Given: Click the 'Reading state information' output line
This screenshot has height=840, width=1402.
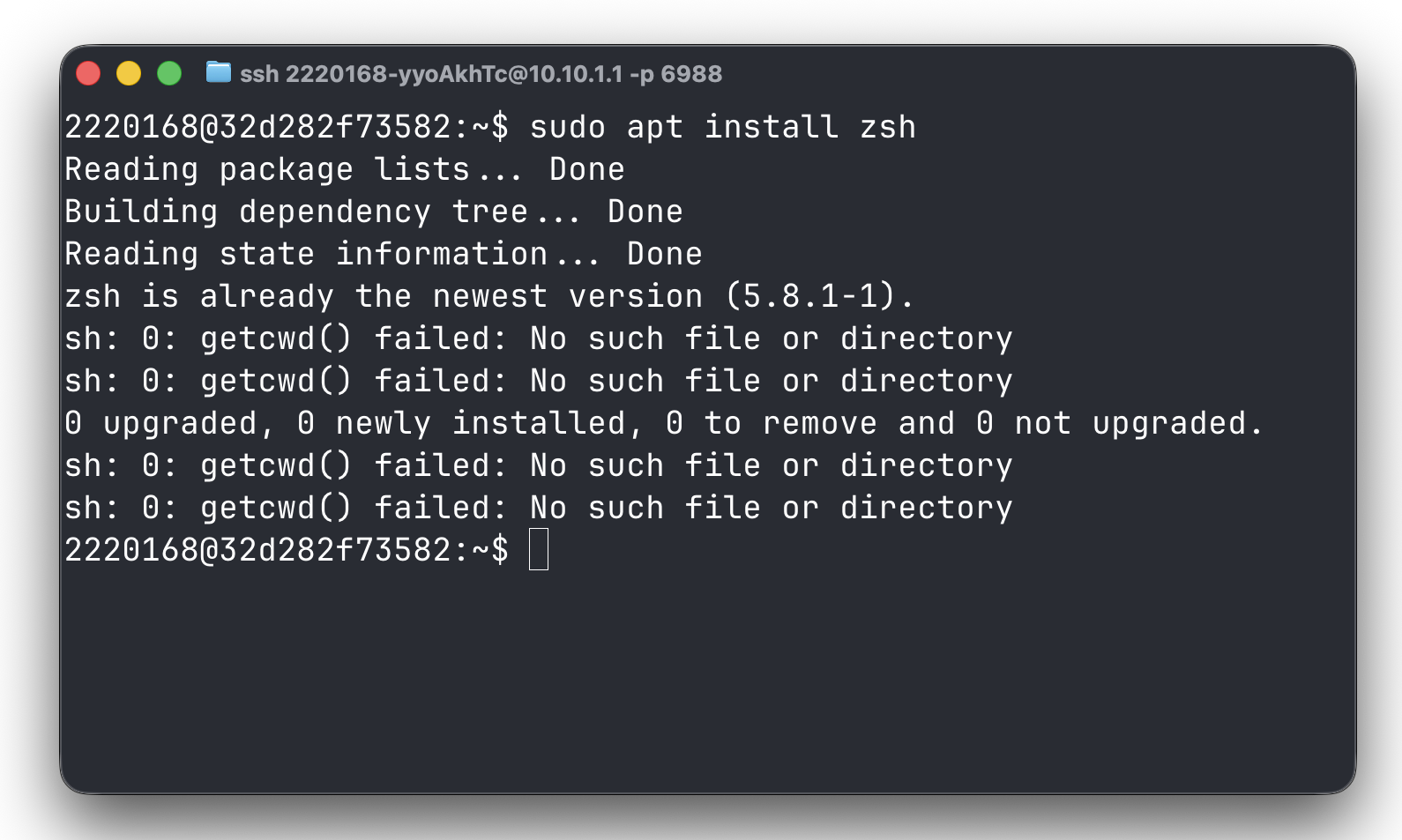Looking at the screenshot, I should click(384, 254).
